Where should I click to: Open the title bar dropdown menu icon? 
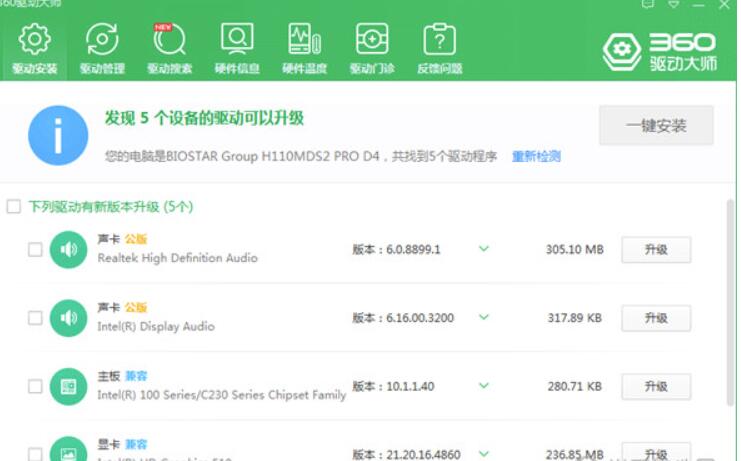point(674,4)
